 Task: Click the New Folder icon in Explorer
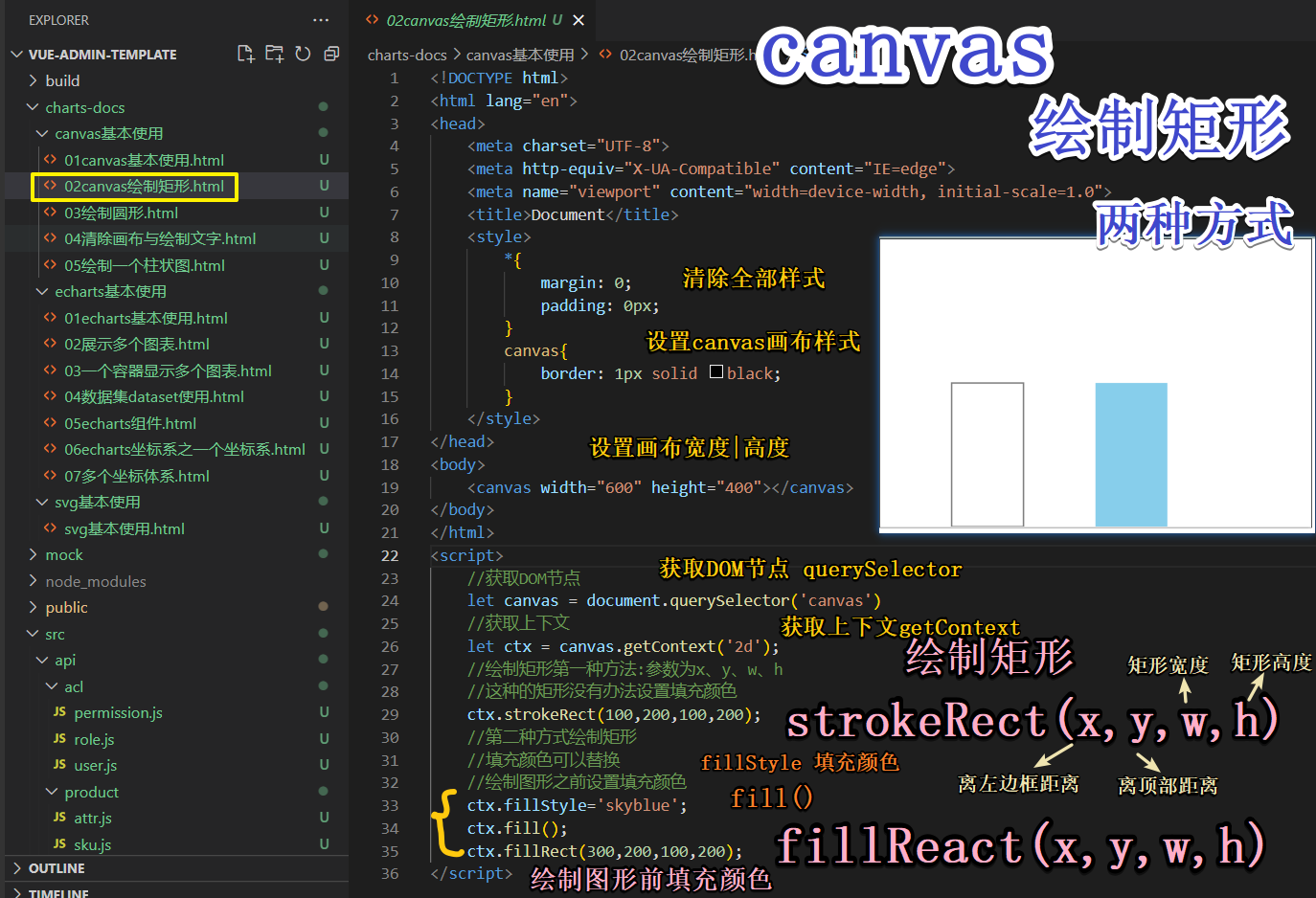click(x=274, y=55)
